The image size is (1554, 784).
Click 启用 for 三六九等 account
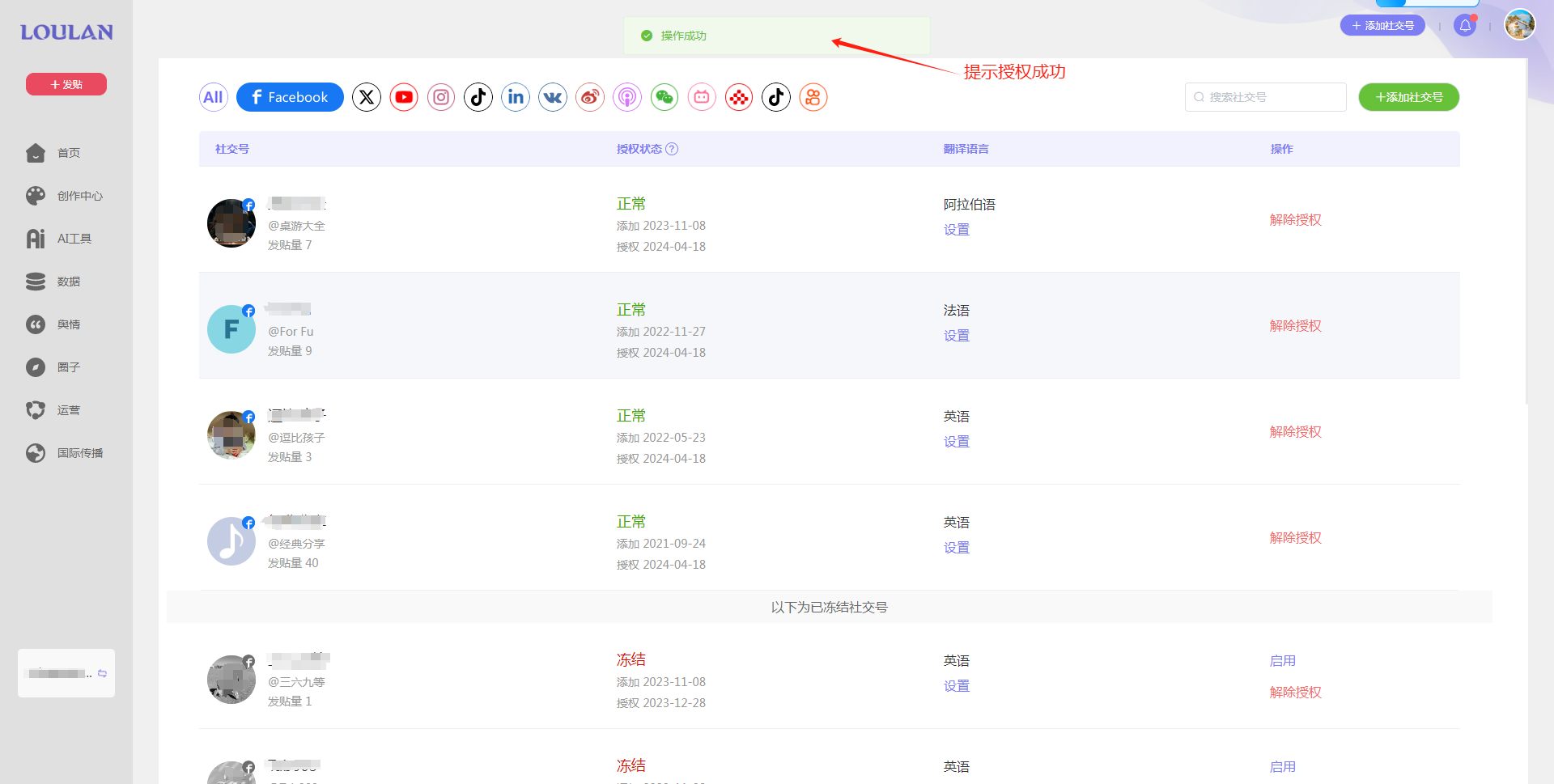click(x=1282, y=661)
